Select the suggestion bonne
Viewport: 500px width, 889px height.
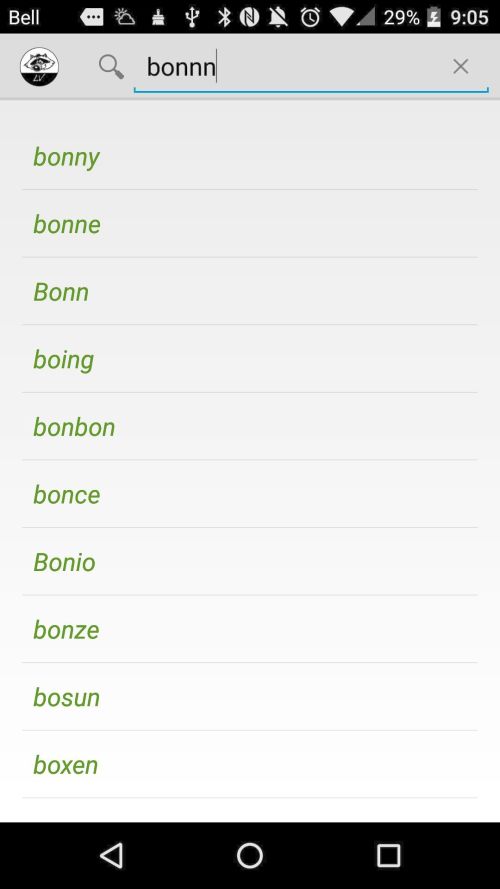pyautogui.click(x=249, y=224)
